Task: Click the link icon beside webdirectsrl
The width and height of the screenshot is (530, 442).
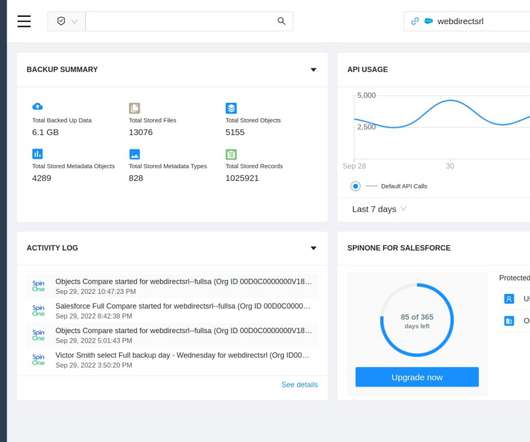Action: tap(415, 21)
